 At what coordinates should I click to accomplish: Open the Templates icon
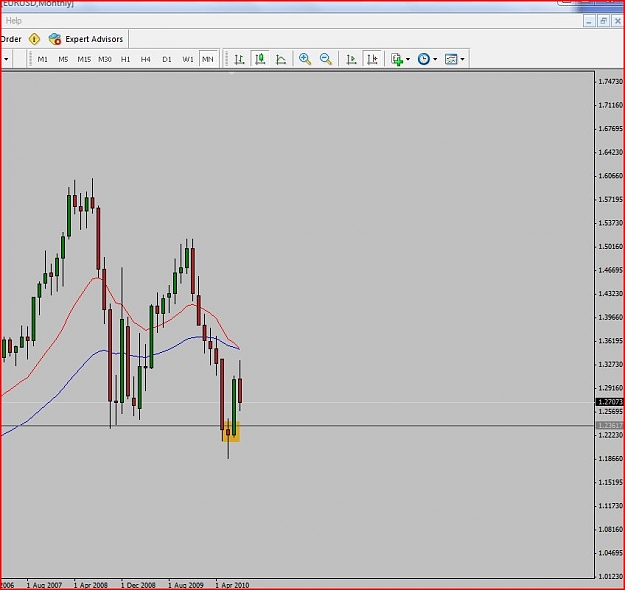tap(451, 59)
